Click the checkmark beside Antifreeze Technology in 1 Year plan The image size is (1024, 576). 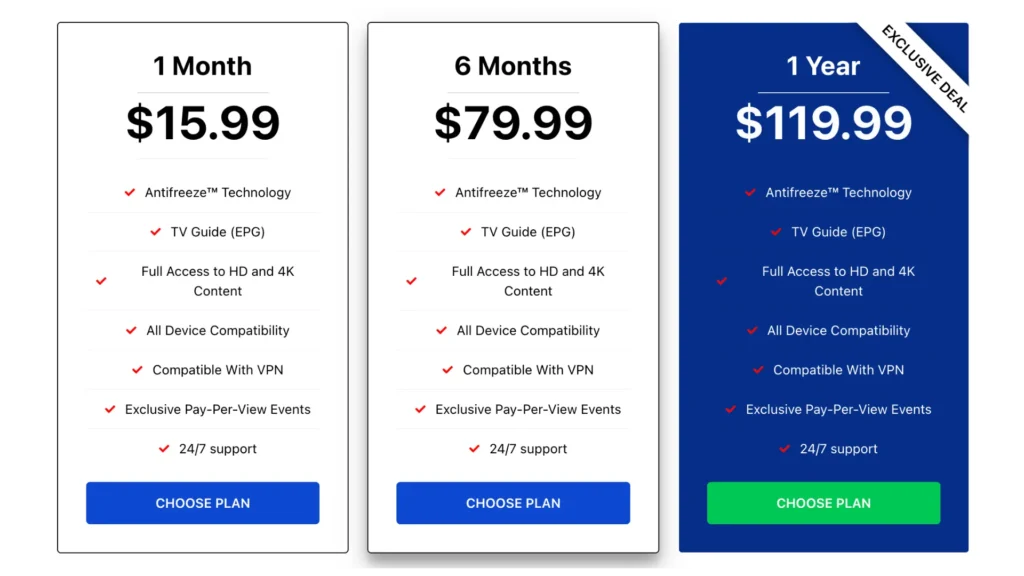[751, 192]
